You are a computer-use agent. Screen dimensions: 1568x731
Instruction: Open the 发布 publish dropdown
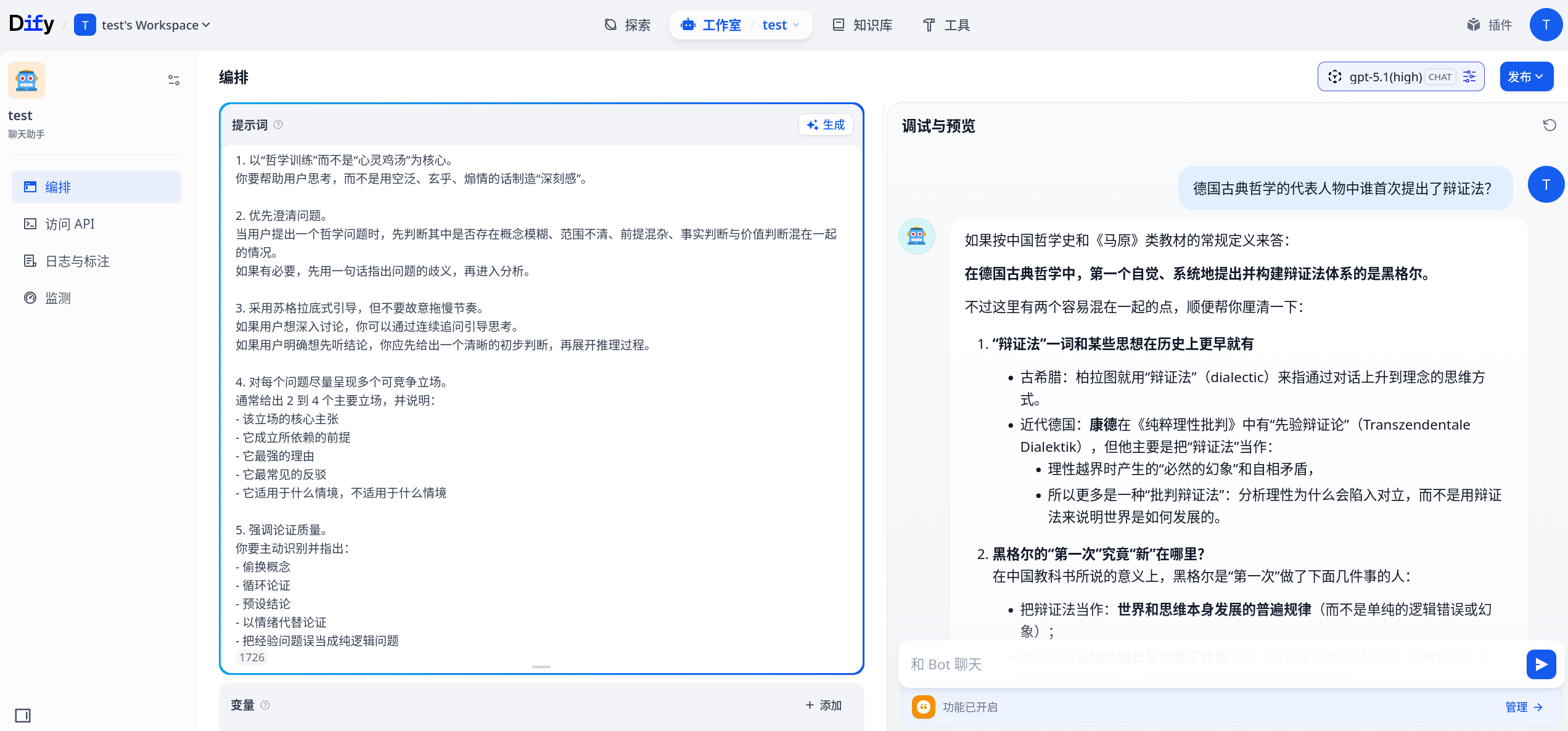pos(1526,76)
